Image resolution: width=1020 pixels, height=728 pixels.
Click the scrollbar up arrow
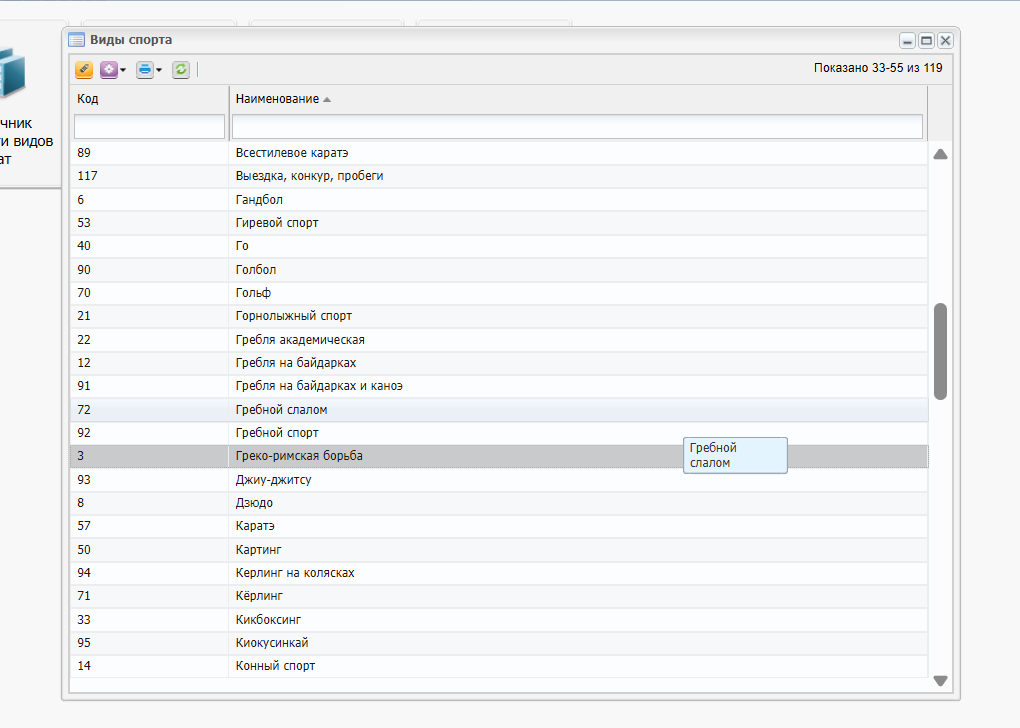click(940, 154)
